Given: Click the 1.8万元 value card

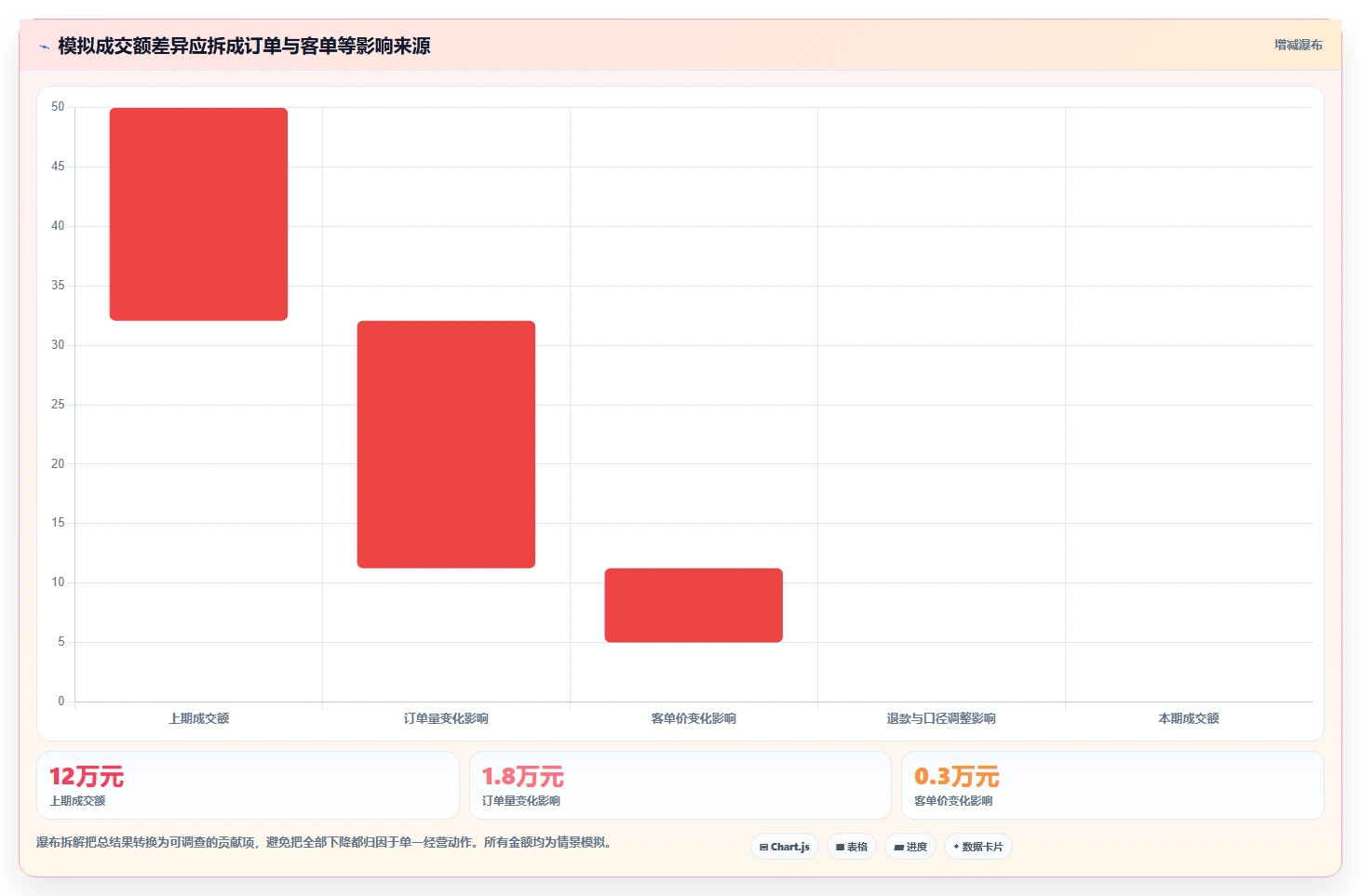Looking at the screenshot, I should [x=680, y=785].
